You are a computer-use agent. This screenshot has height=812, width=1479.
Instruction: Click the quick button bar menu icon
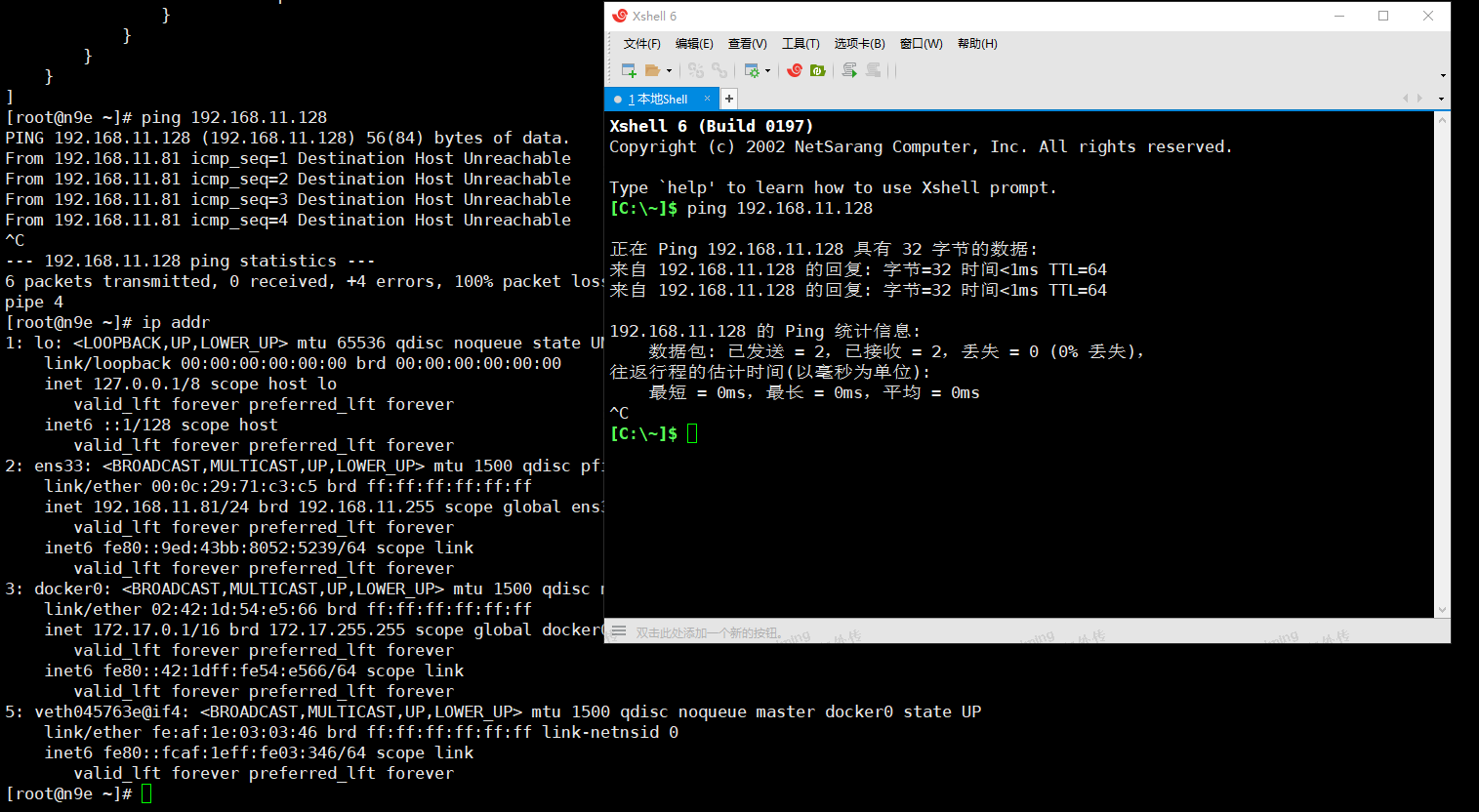pyautogui.click(x=618, y=631)
